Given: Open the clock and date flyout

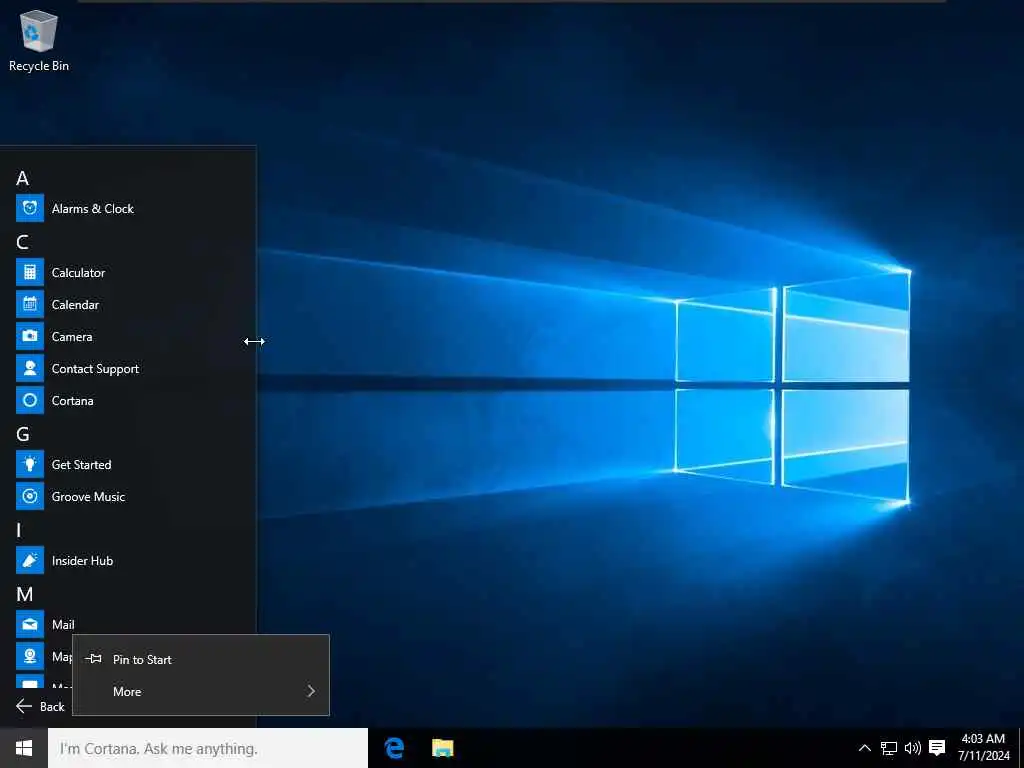Looking at the screenshot, I should pos(983,748).
